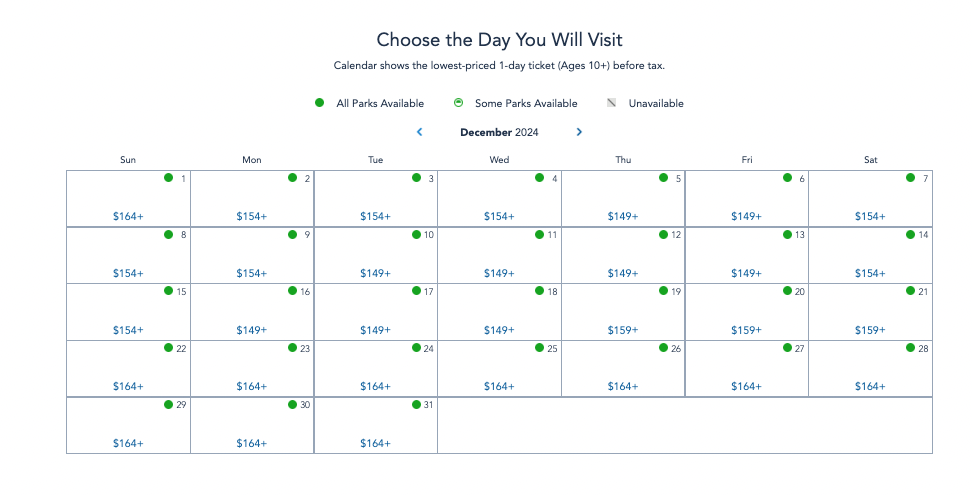972x495 pixels.
Task: Pick December 27 date cell
Action: pyautogui.click(x=746, y=368)
